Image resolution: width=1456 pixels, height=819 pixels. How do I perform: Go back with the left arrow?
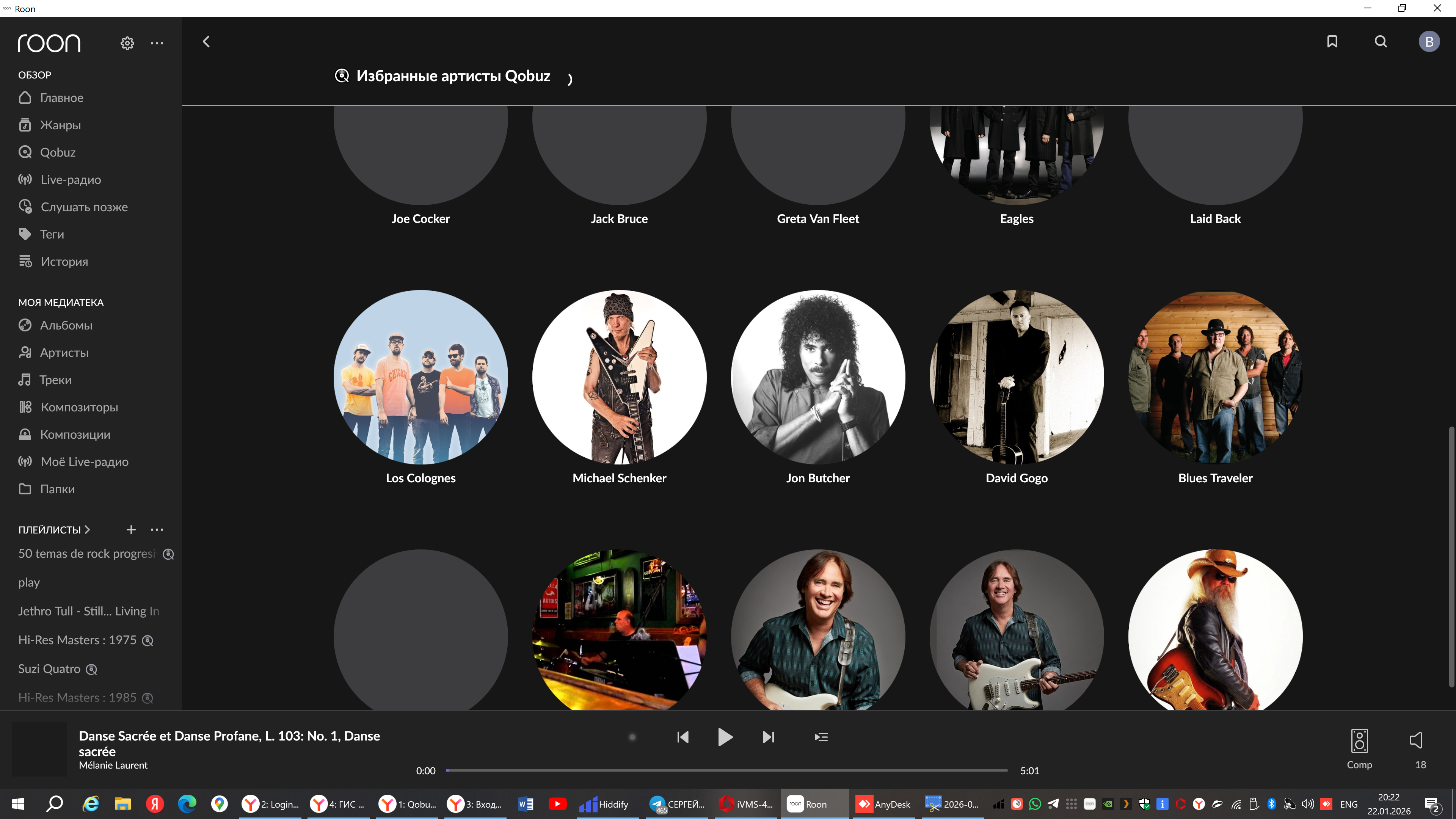tap(206, 42)
